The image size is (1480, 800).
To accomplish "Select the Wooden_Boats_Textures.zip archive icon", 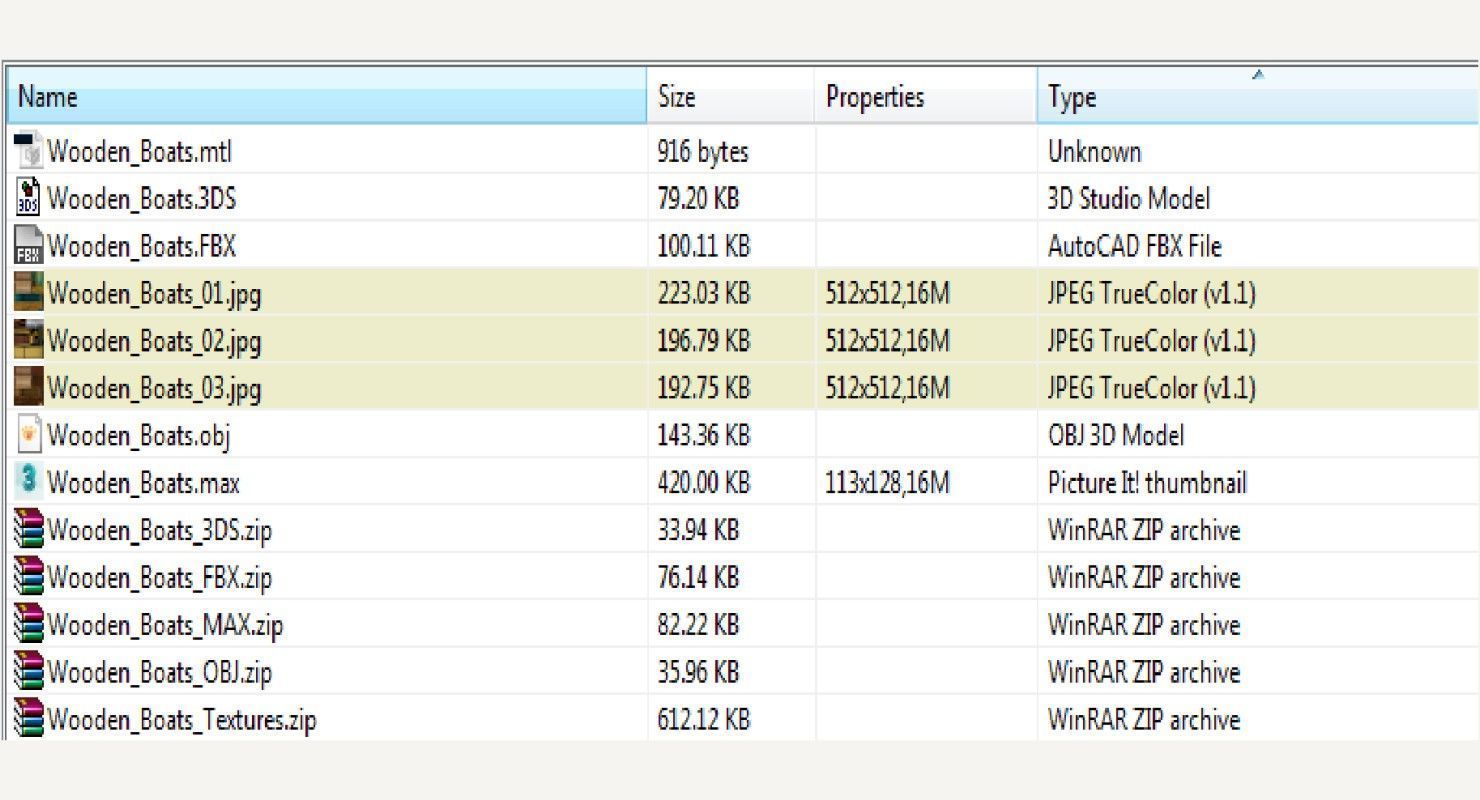I will click(29, 719).
